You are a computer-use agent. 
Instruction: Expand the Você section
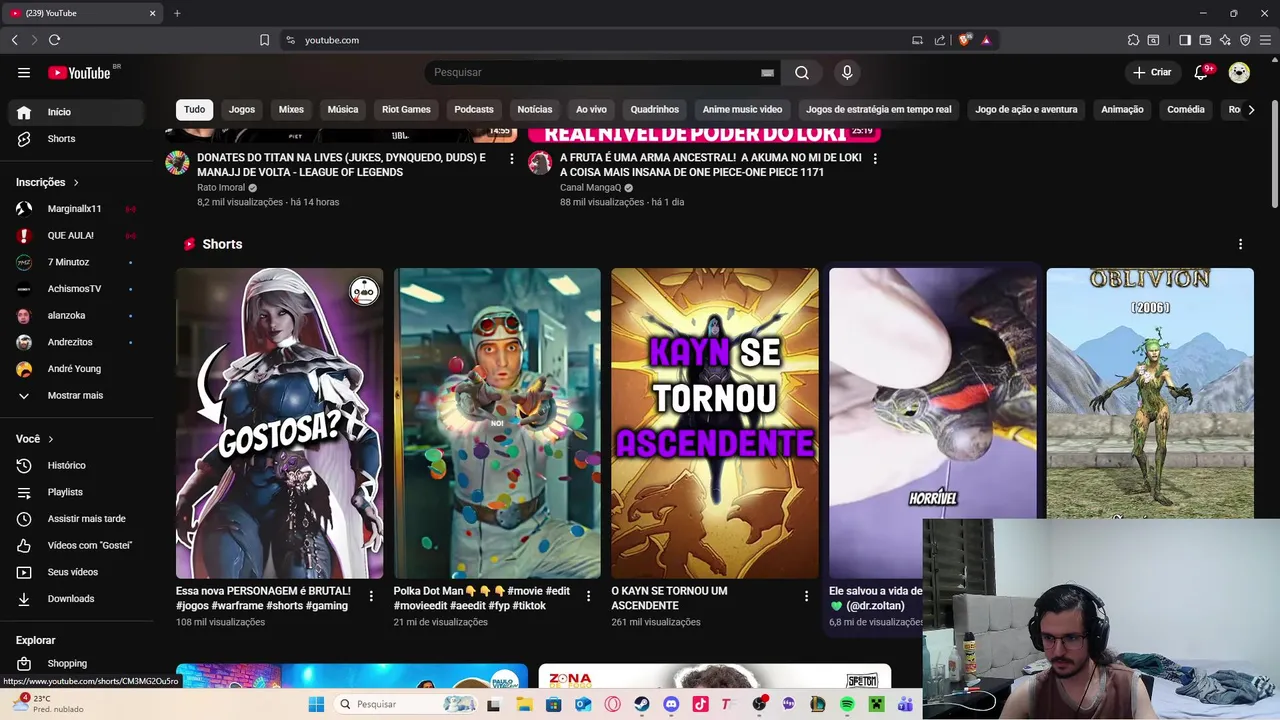point(35,439)
